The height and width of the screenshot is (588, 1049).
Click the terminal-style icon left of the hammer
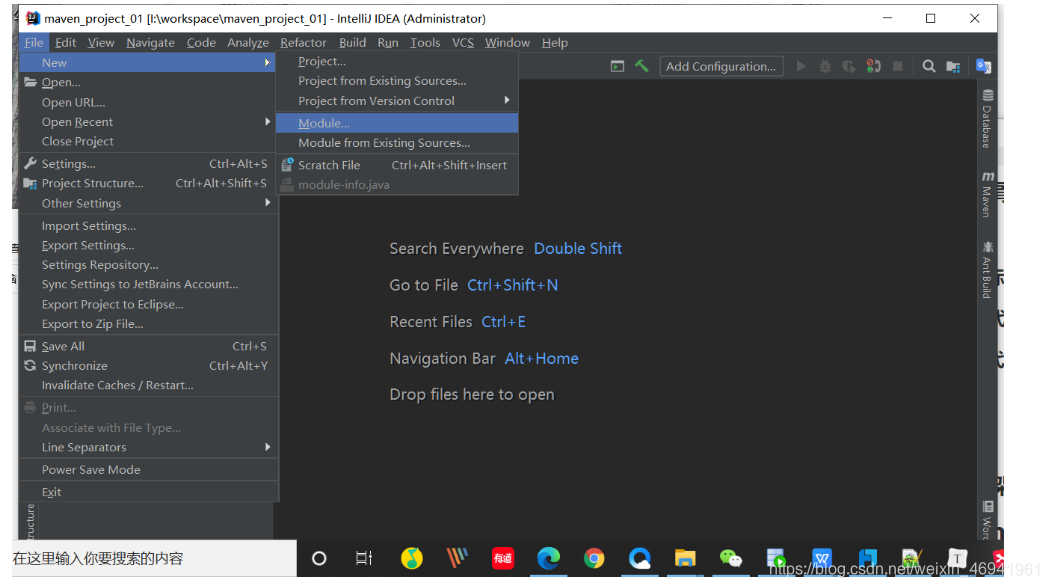point(617,66)
